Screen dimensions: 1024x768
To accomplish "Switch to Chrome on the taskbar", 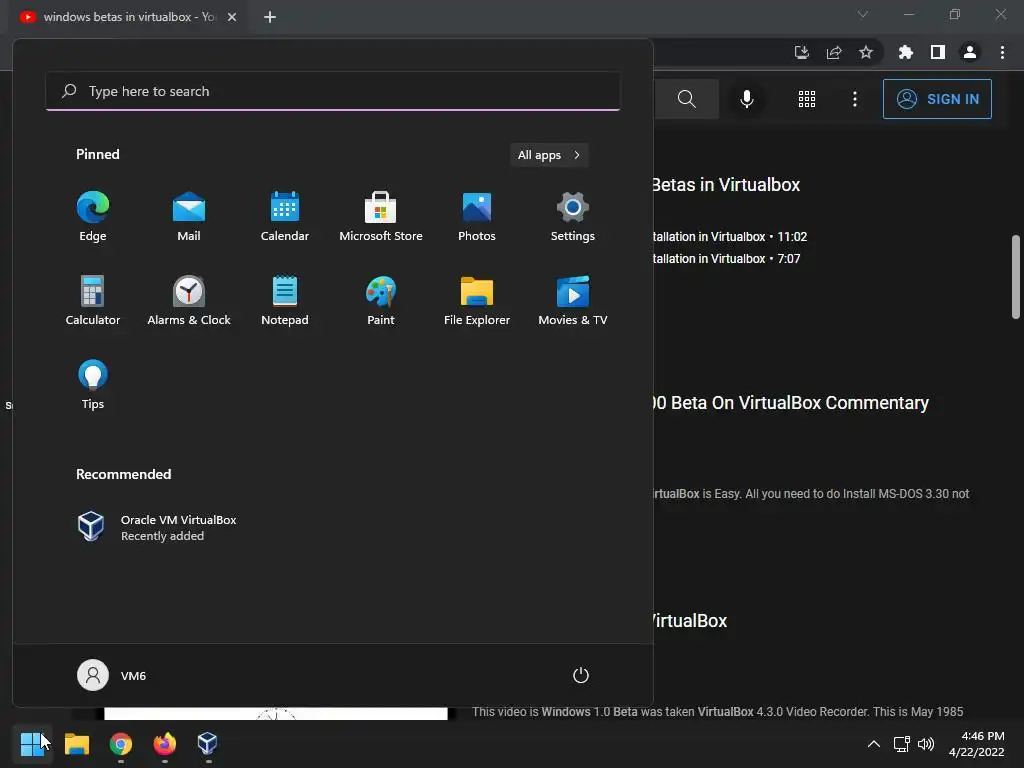I will click(121, 743).
